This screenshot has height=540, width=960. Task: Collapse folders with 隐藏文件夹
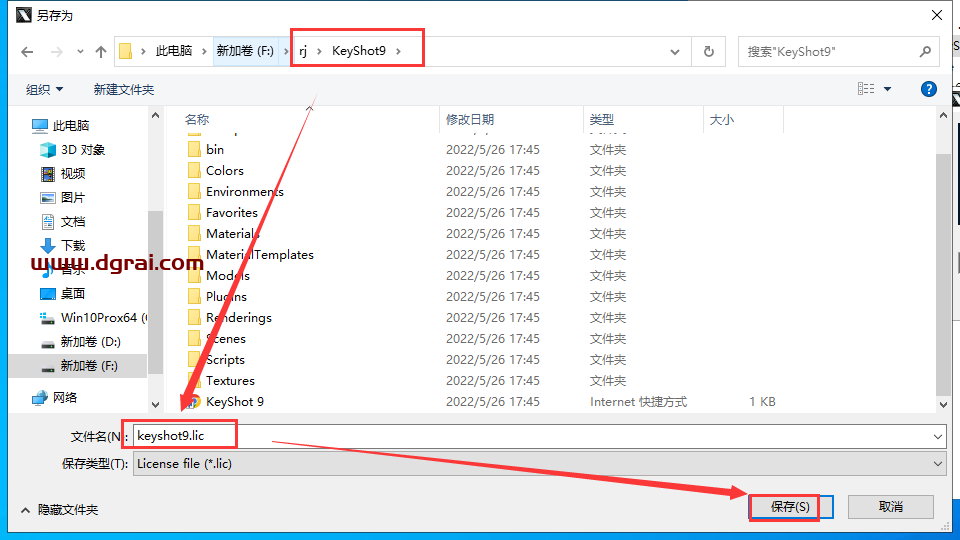tap(59, 510)
